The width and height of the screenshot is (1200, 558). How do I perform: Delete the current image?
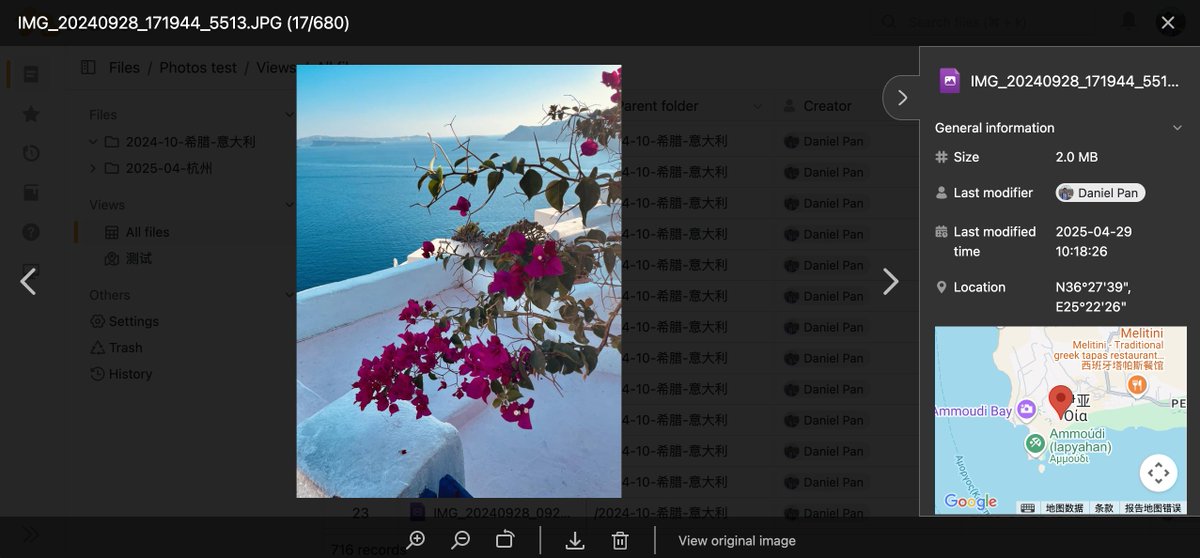tap(620, 540)
